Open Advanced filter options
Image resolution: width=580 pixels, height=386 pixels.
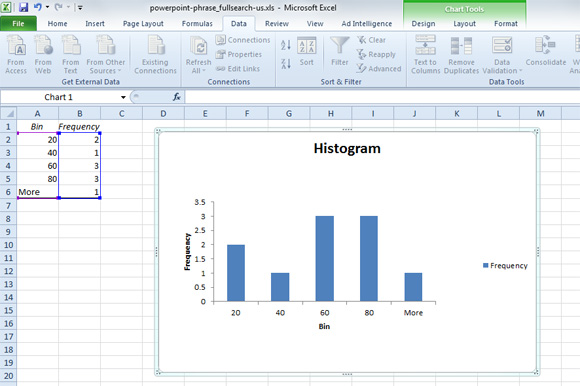[x=379, y=69]
